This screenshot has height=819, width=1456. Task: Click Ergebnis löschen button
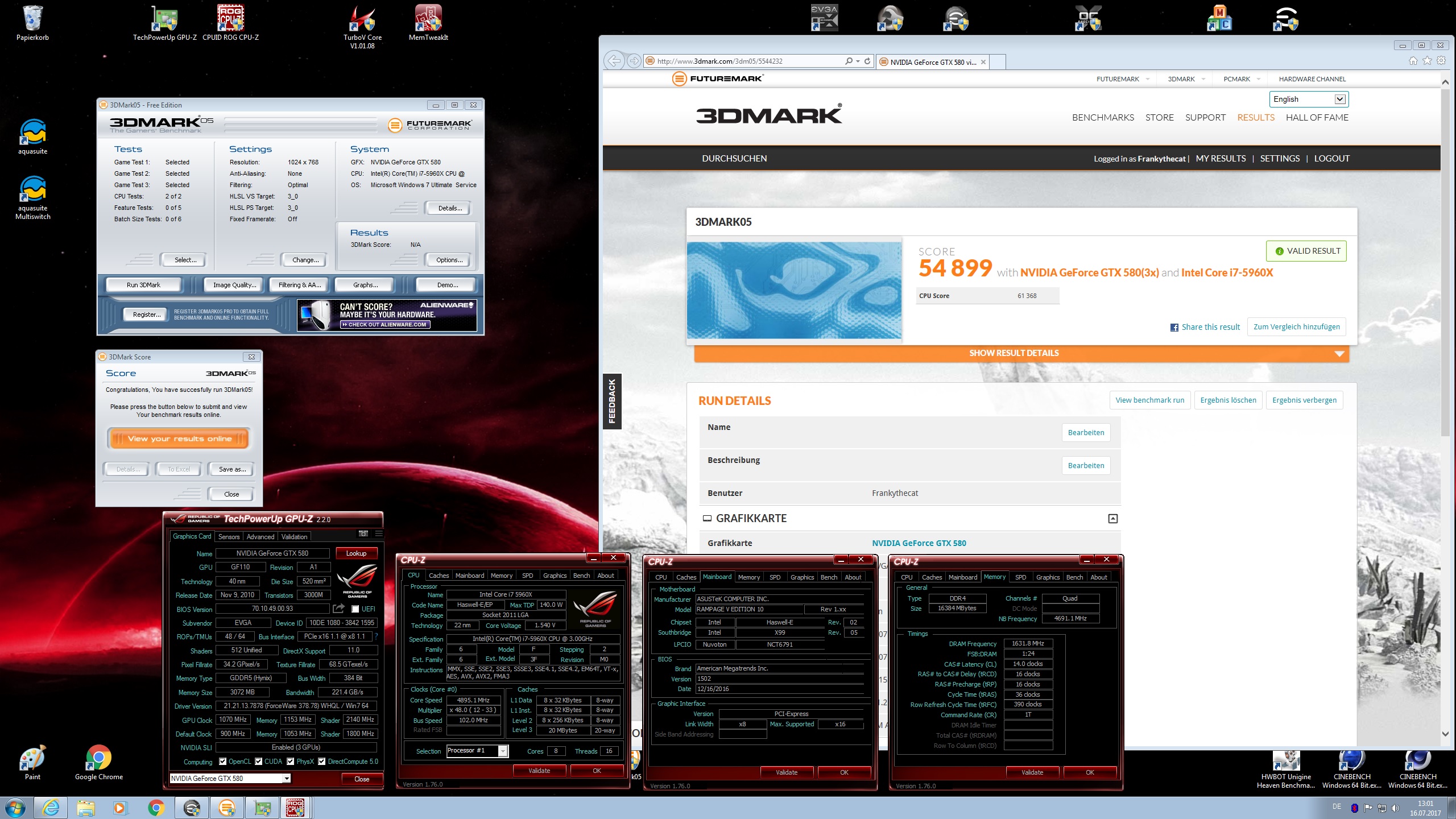click(1228, 400)
